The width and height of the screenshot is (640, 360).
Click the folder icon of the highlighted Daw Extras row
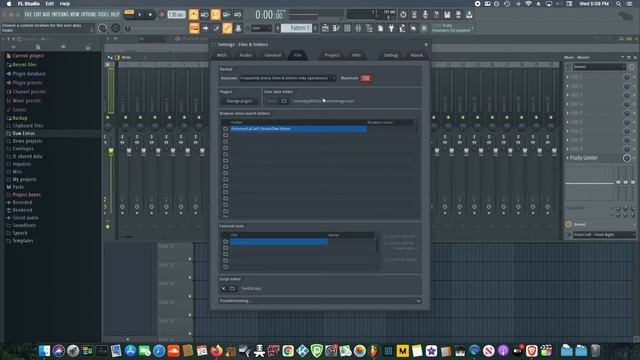click(x=225, y=129)
